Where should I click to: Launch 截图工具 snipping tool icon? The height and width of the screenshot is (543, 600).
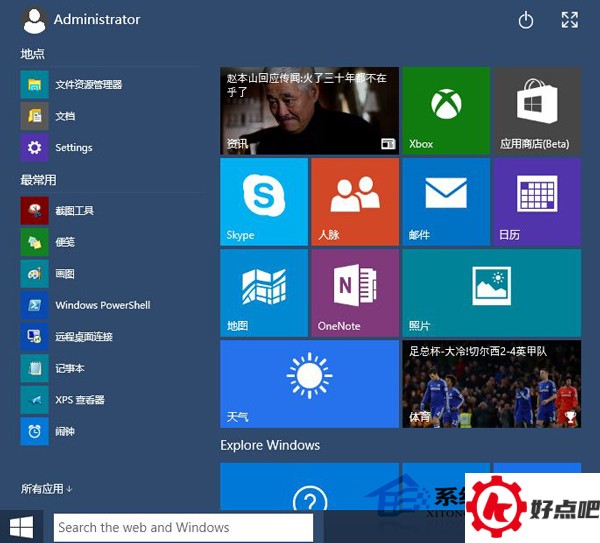(34, 210)
